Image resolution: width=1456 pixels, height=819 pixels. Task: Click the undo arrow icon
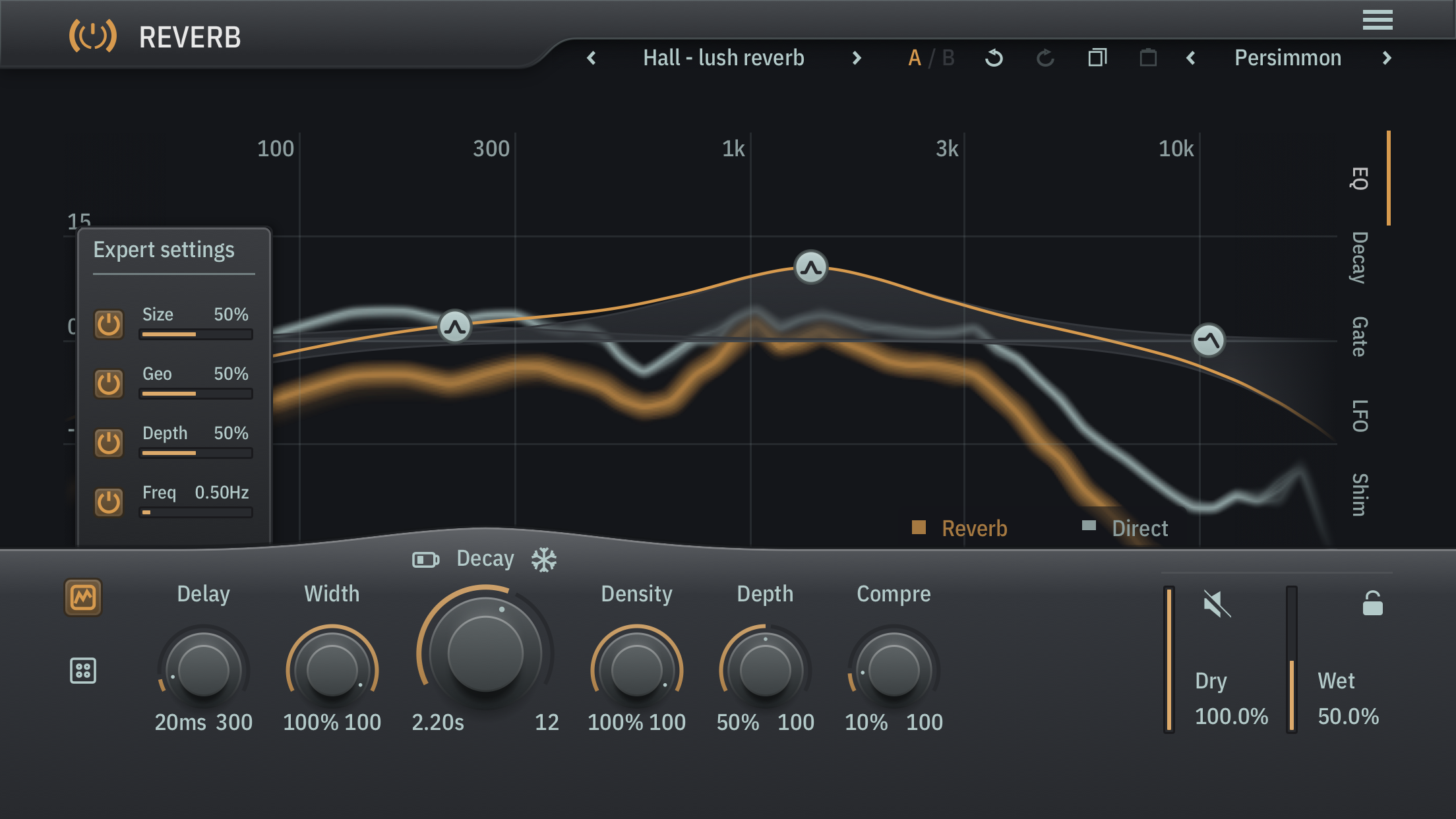coord(994,58)
